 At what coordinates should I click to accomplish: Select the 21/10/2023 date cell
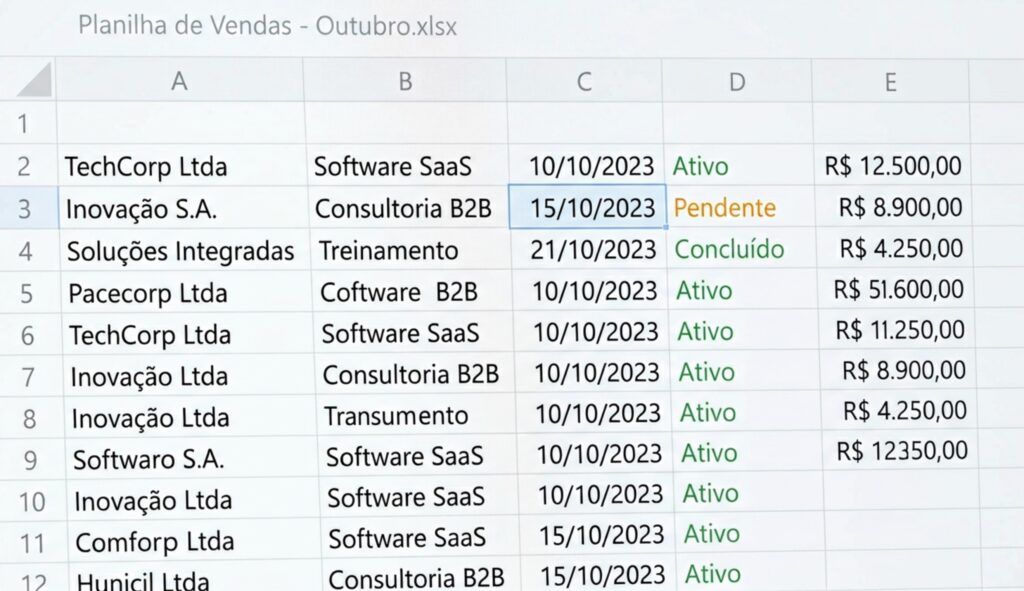(594, 249)
